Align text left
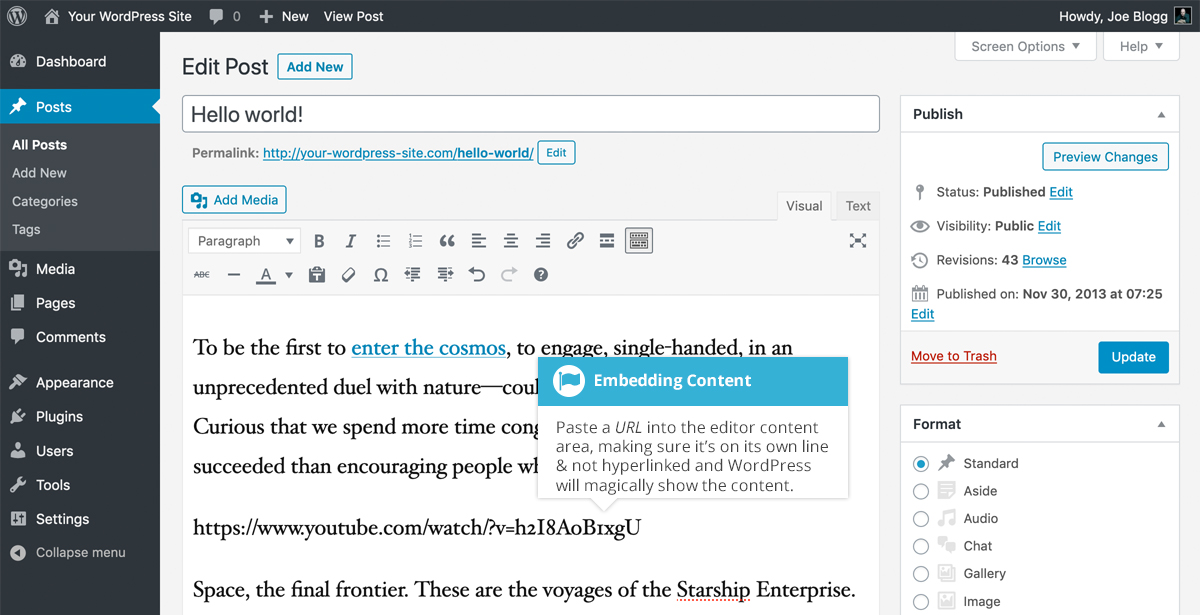The image size is (1200, 615). coord(479,241)
